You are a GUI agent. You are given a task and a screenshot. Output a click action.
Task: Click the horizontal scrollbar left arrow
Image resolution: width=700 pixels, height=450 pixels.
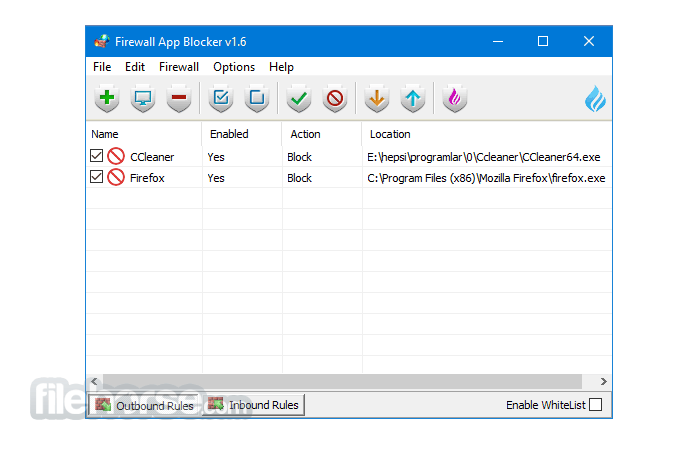(94, 381)
